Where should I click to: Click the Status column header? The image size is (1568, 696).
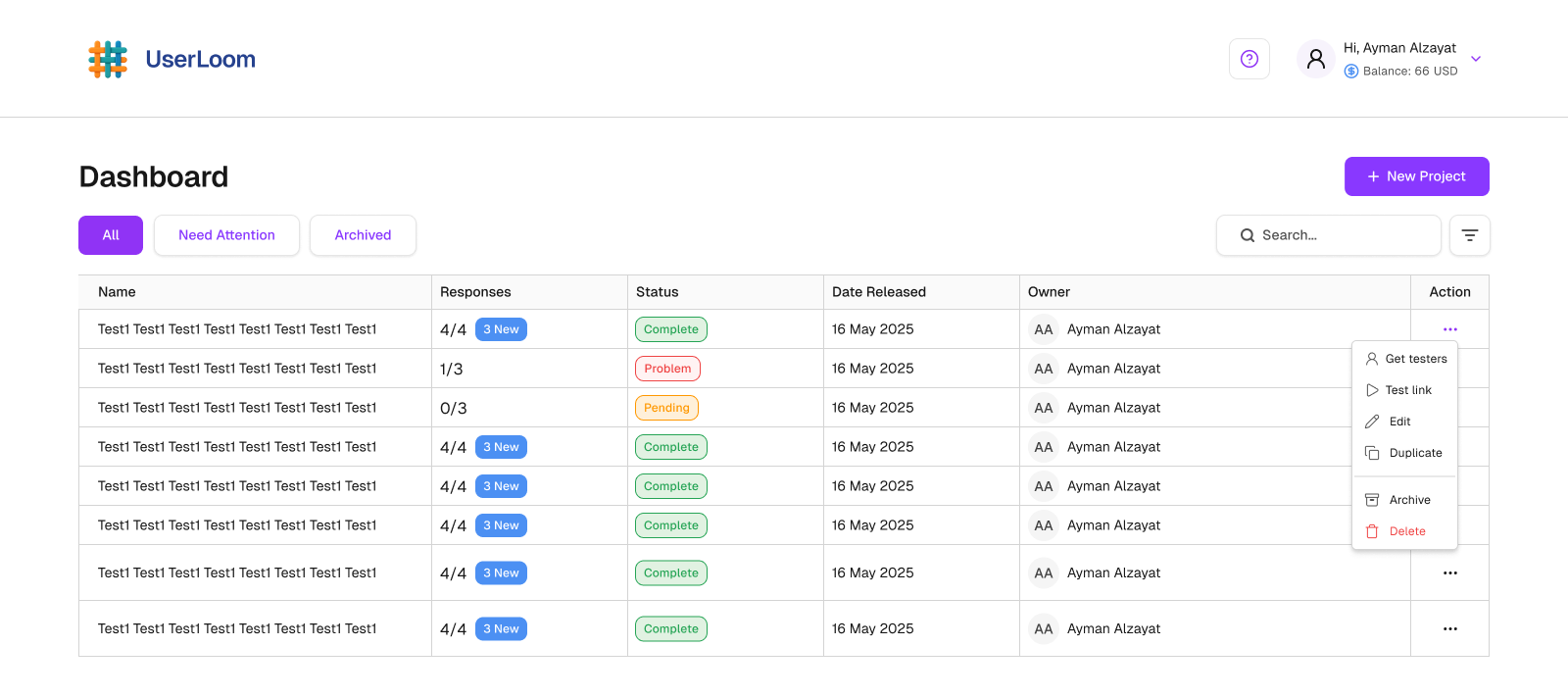click(x=657, y=292)
